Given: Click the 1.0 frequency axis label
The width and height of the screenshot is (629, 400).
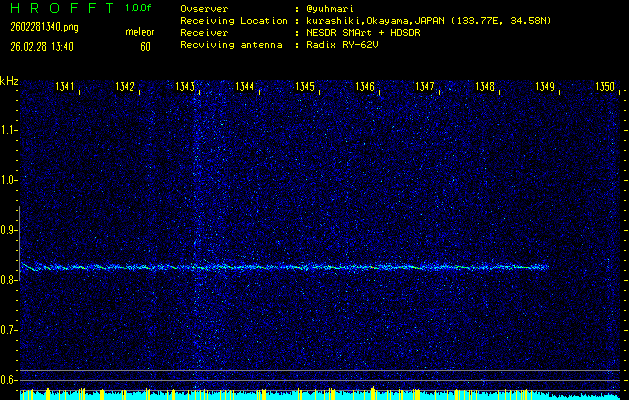Looking at the screenshot, I should tap(9, 180).
